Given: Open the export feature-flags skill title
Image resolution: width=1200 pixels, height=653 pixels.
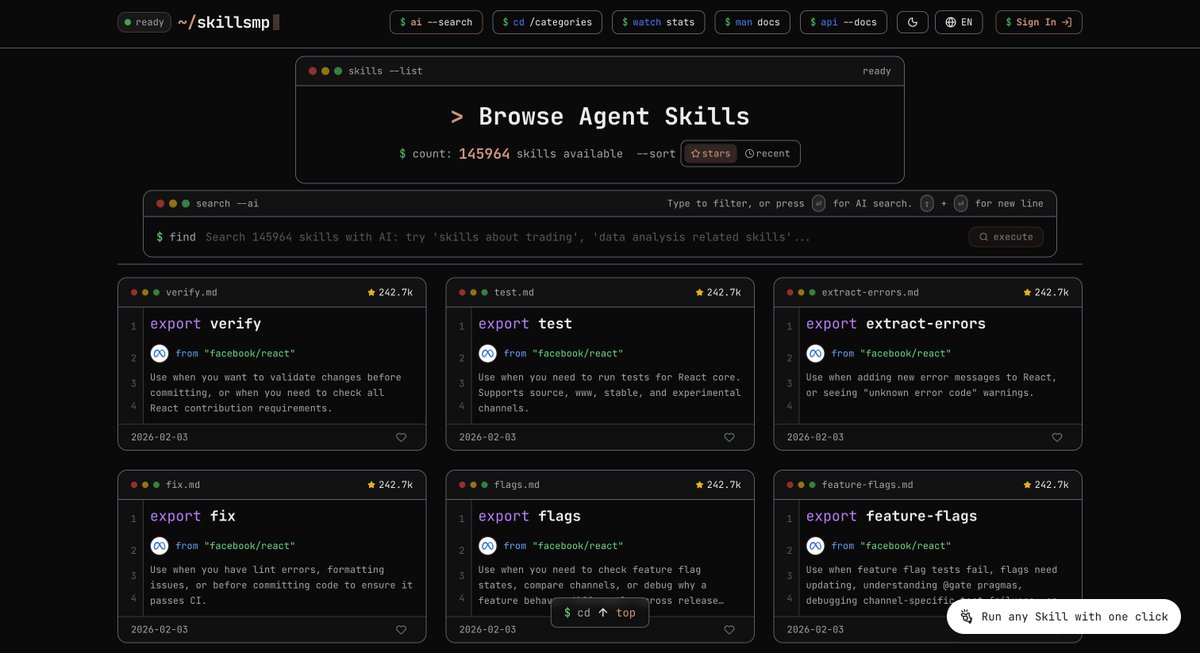Looking at the screenshot, I should click(892, 517).
